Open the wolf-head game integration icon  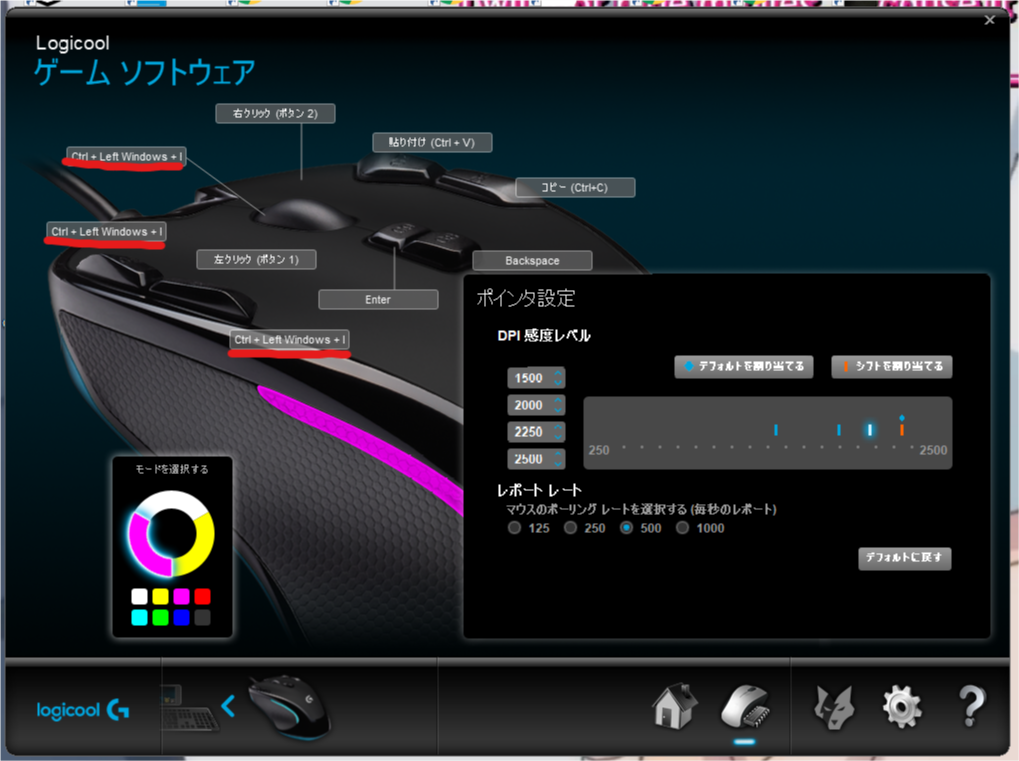833,707
